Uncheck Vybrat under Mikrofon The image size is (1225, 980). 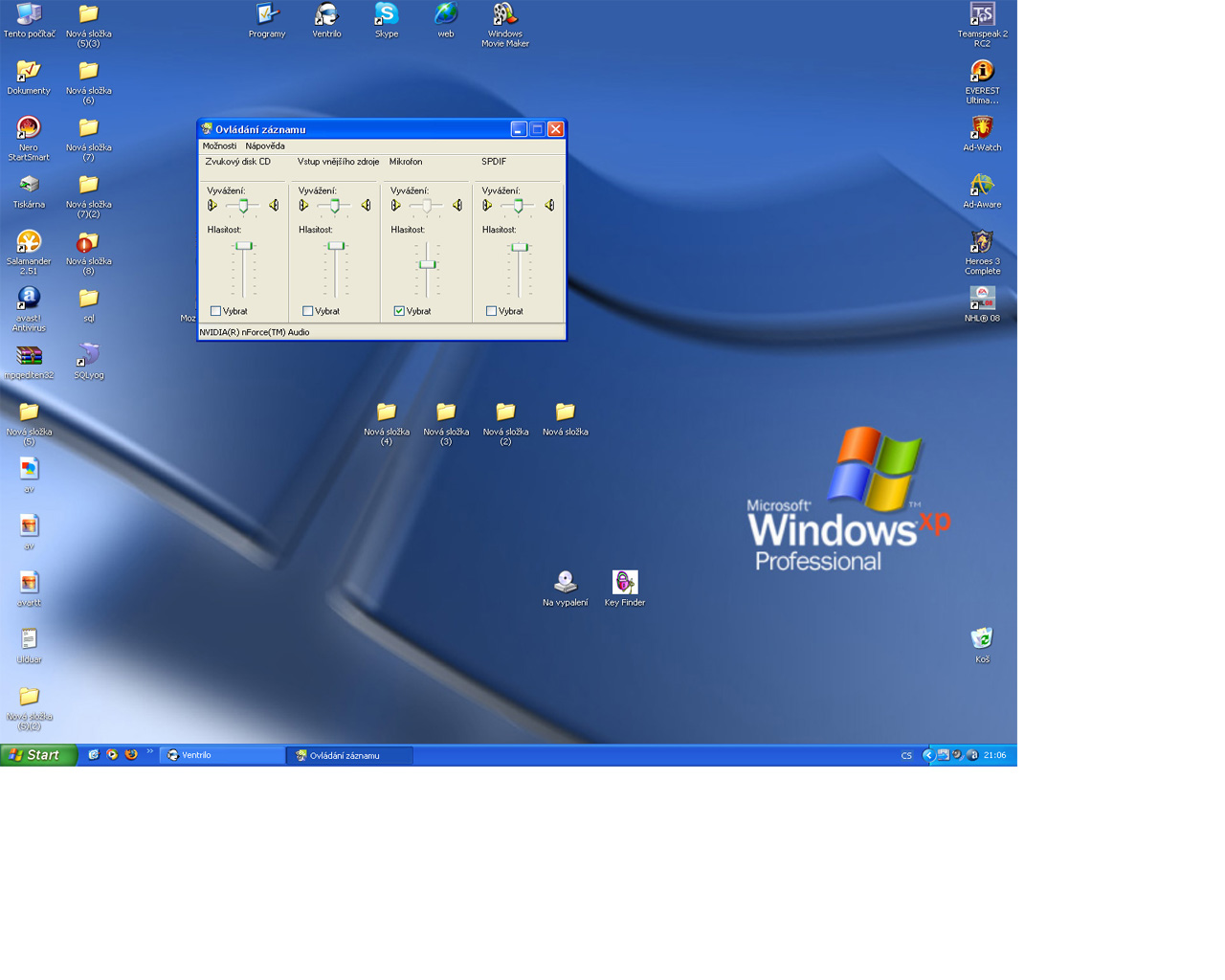pos(399,311)
